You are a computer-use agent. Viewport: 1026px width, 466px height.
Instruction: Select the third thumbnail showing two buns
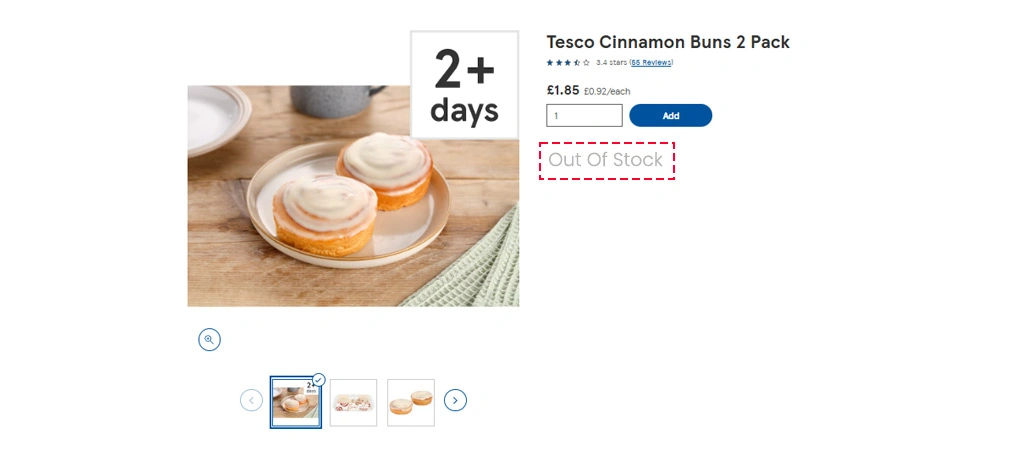(411, 403)
